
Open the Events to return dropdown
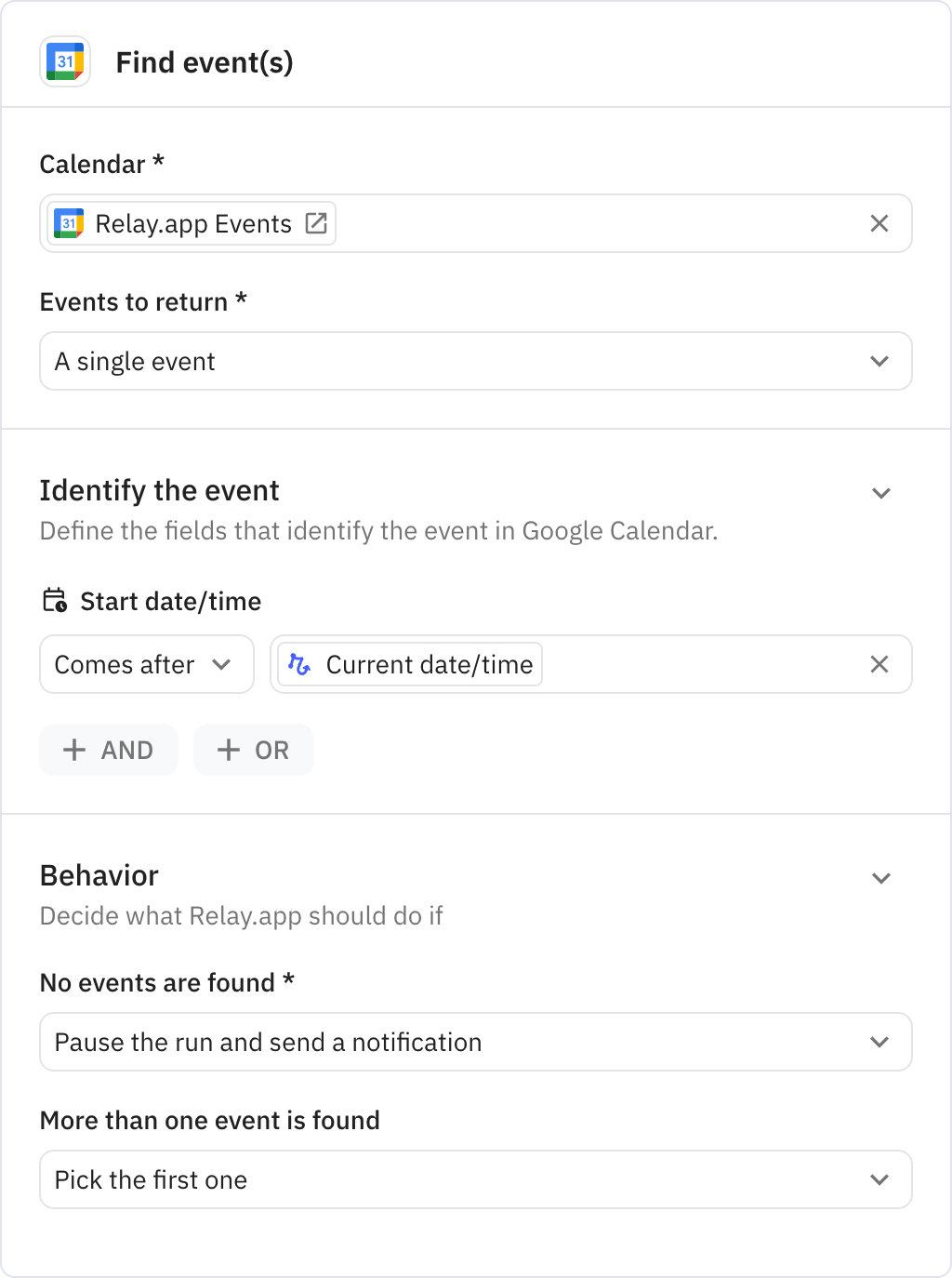pos(476,361)
